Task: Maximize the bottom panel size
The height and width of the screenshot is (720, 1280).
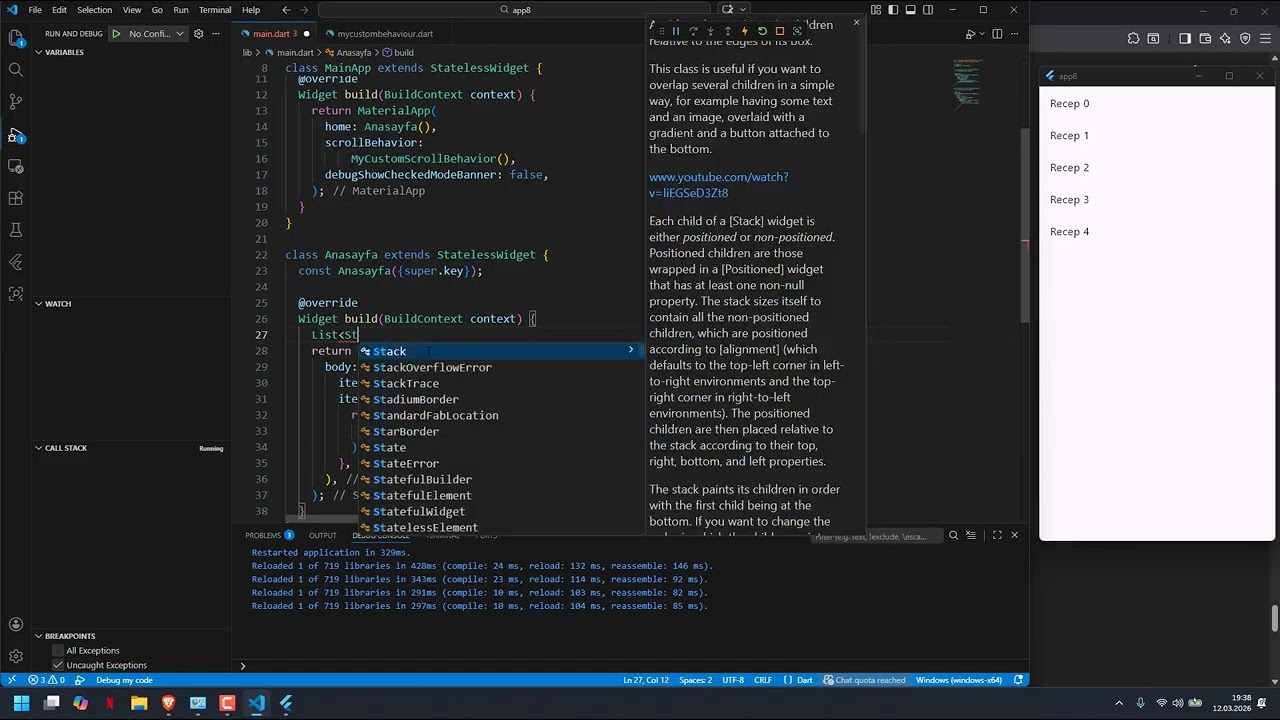Action: [x=997, y=536]
